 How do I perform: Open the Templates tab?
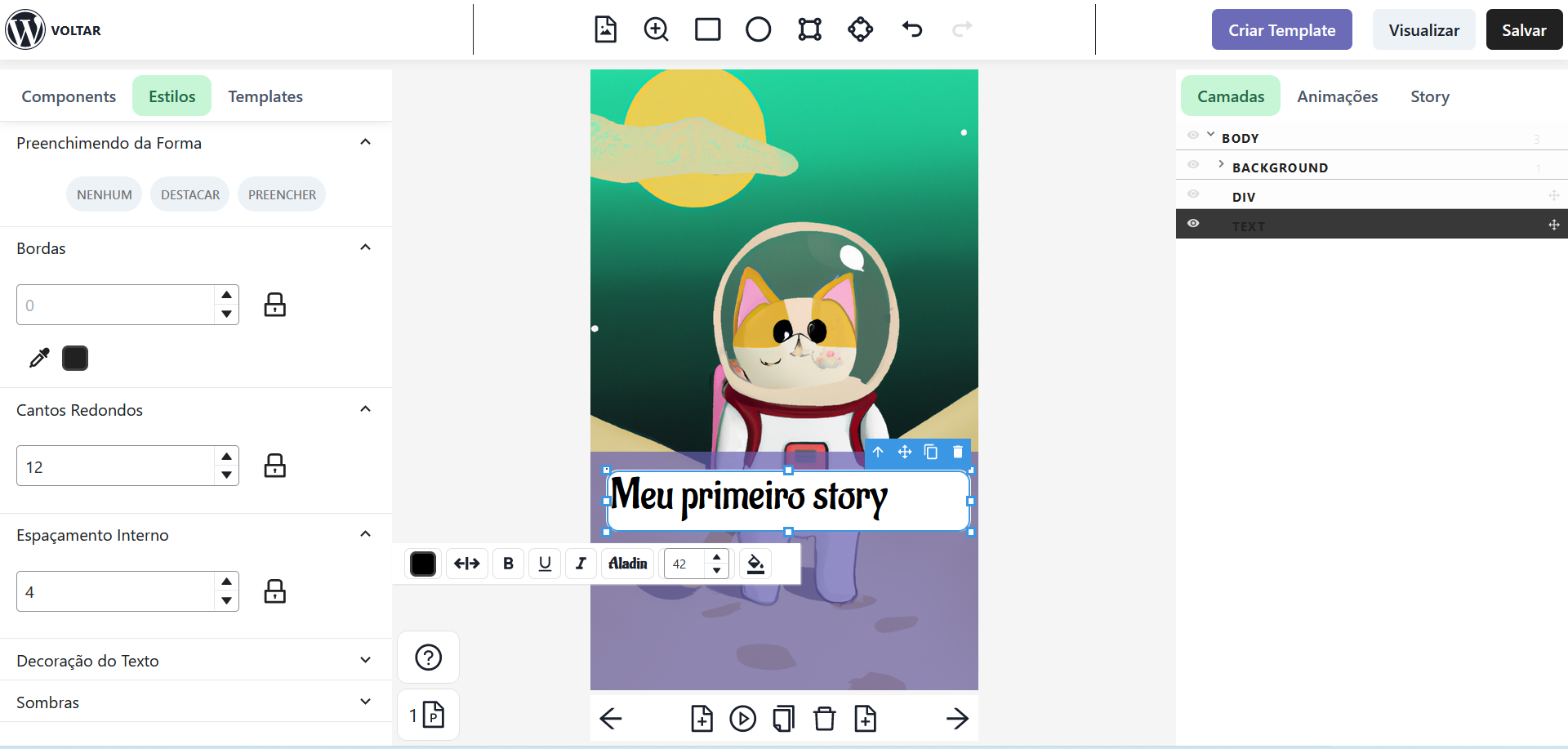pos(265,96)
